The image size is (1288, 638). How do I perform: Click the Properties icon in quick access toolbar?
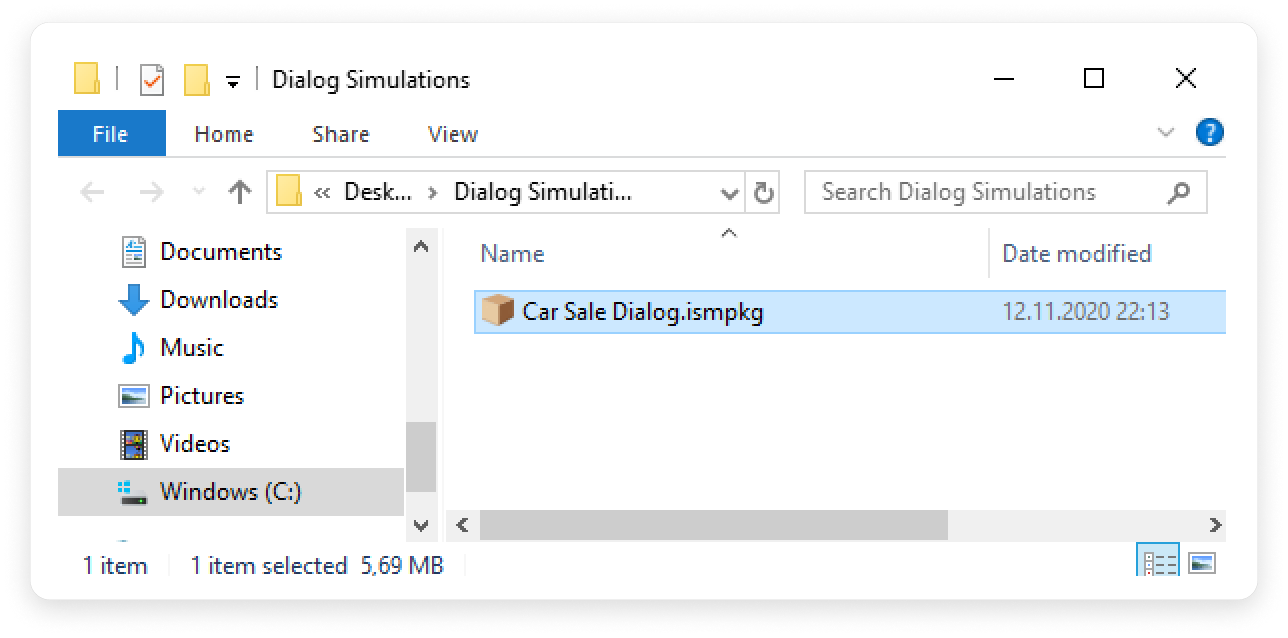coord(152,80)
